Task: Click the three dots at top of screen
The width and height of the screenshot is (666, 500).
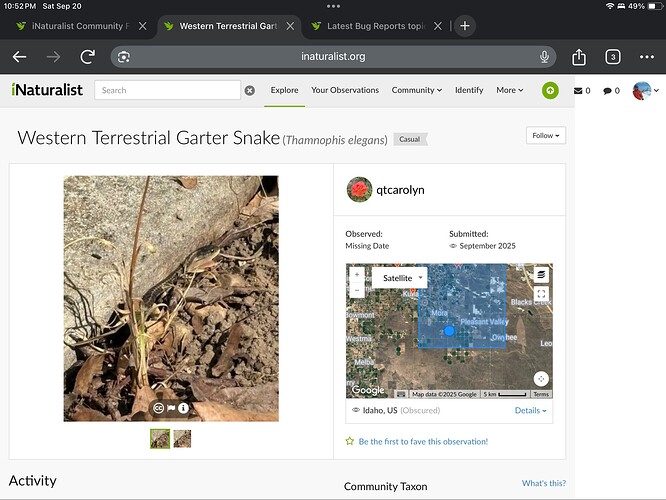Action: [333, 6]
